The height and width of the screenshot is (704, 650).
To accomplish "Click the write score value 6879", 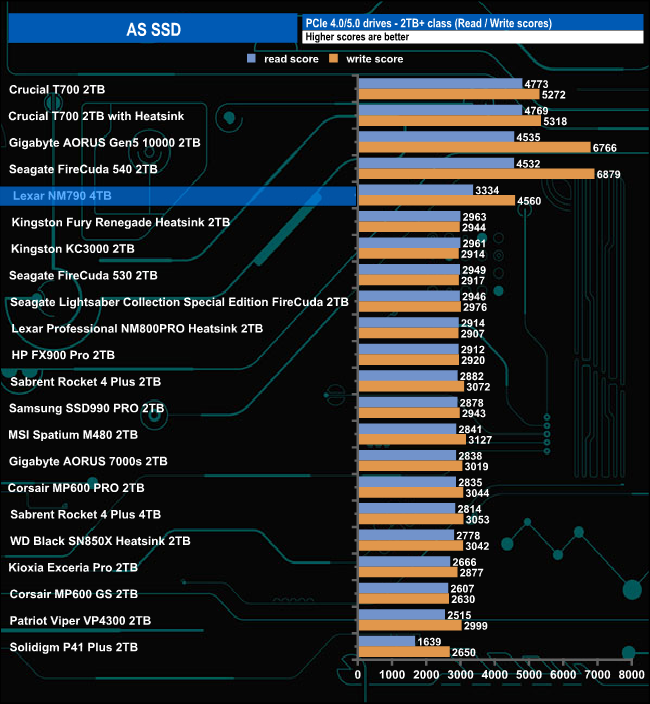I will pyautogui.click(x=608, y=174).
